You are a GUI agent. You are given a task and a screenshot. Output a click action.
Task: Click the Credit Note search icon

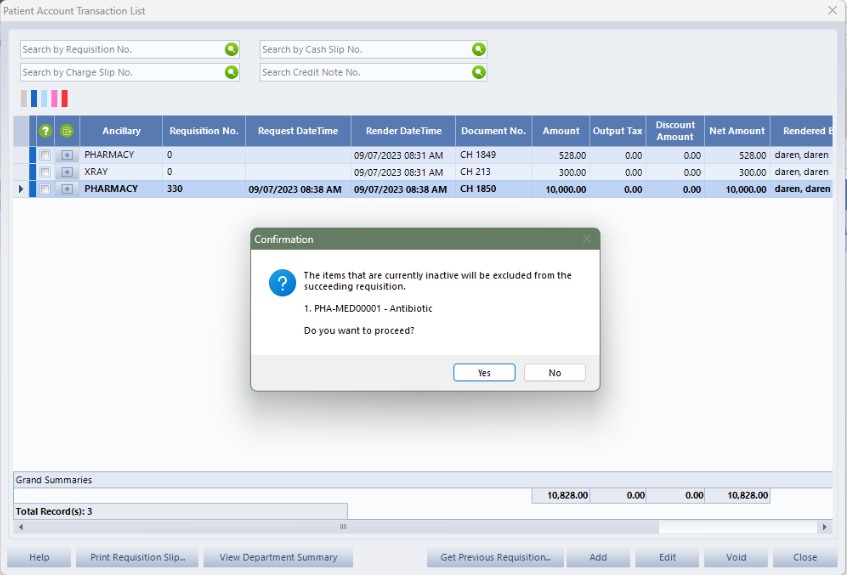[x=479, y=72]
